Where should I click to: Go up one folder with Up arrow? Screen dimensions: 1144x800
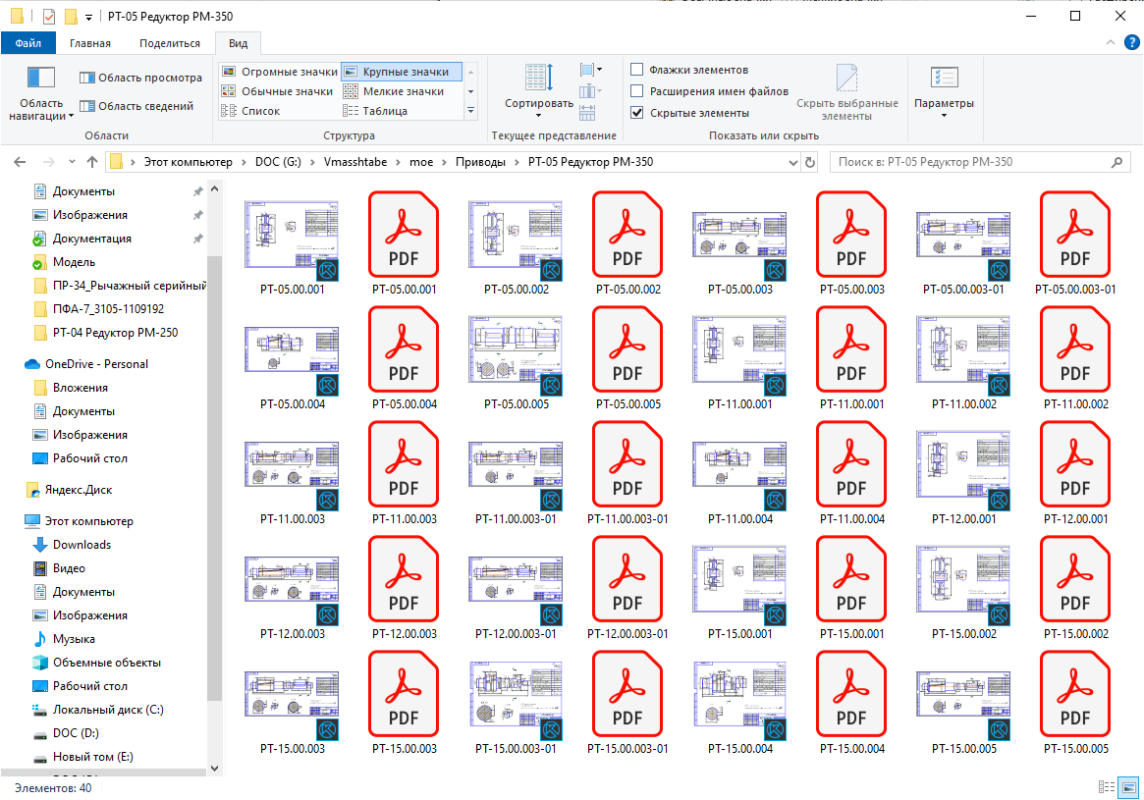click(x=92, y=162)
